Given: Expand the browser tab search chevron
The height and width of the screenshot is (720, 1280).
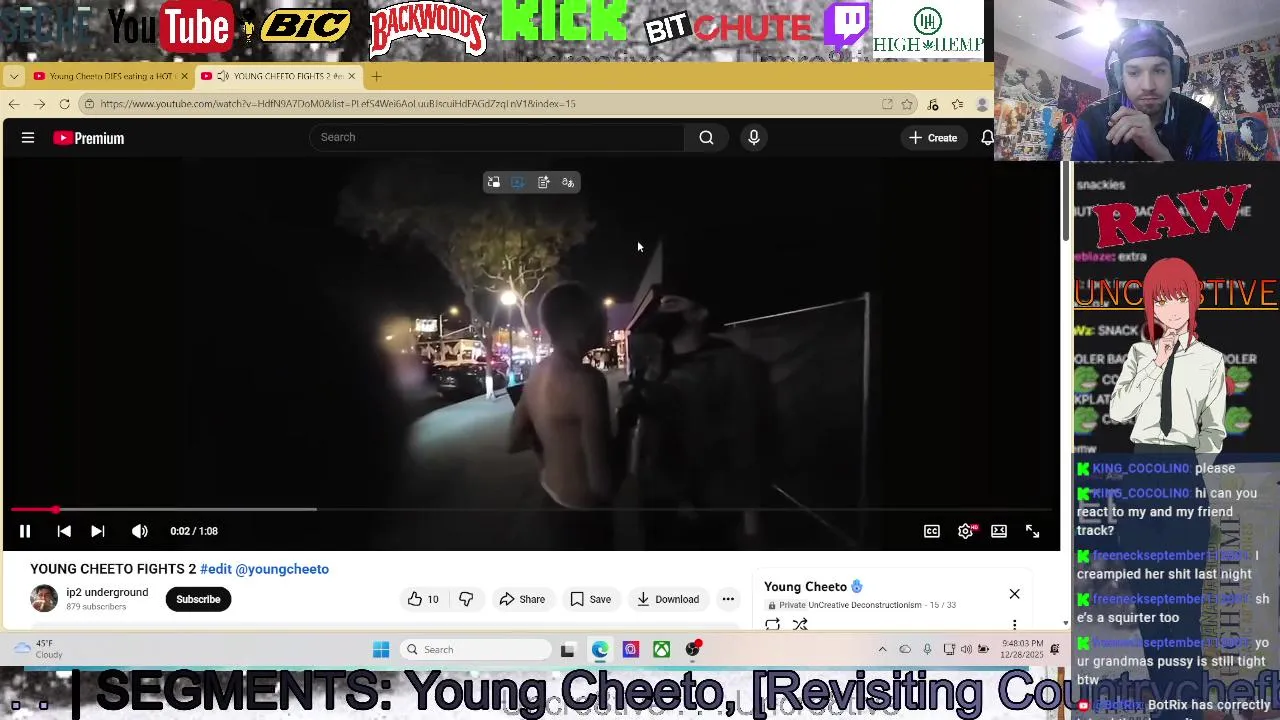Looking at the screenshot, I should click(x=14, y=76).
